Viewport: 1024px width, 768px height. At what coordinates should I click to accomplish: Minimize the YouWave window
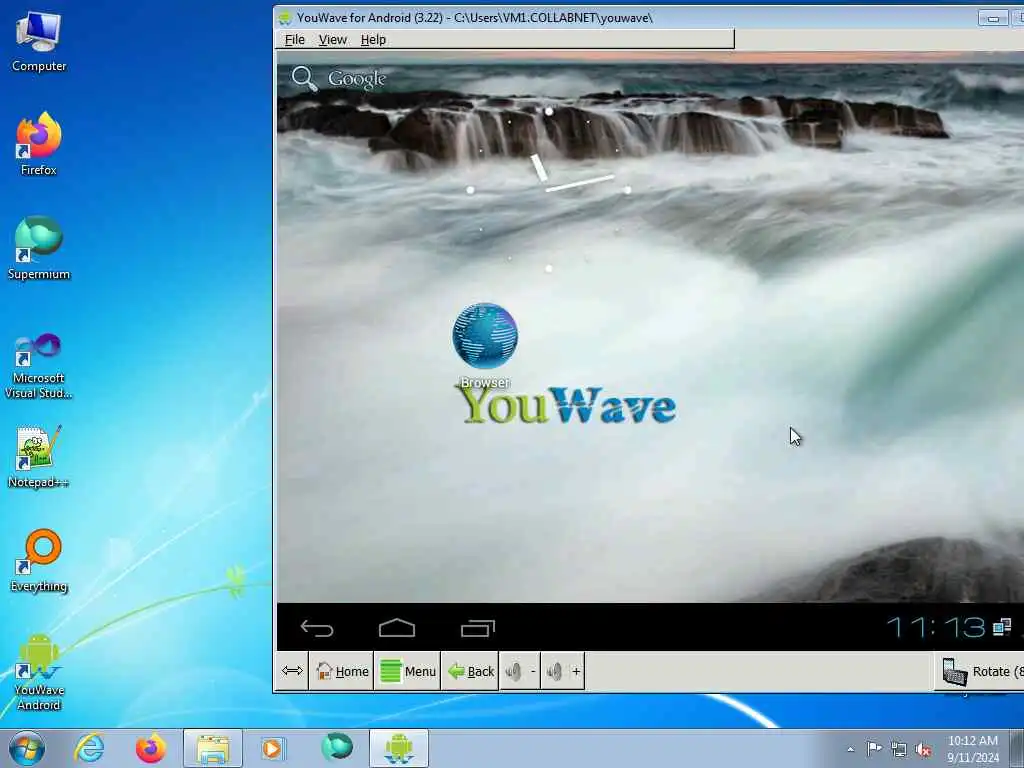tap(993, 18)
